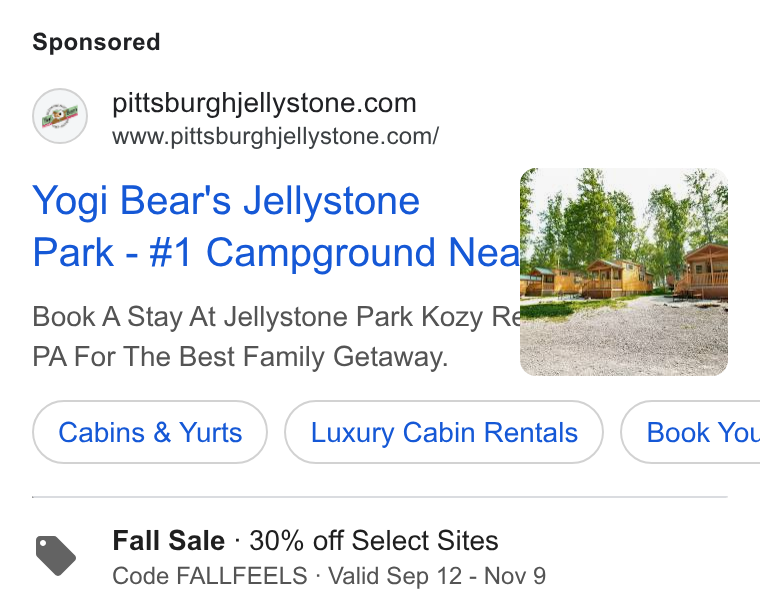Tap the partially visible Book You chip
Image resolution: width=760 pixels, height=614 pixels.
[x=690, y=432]
